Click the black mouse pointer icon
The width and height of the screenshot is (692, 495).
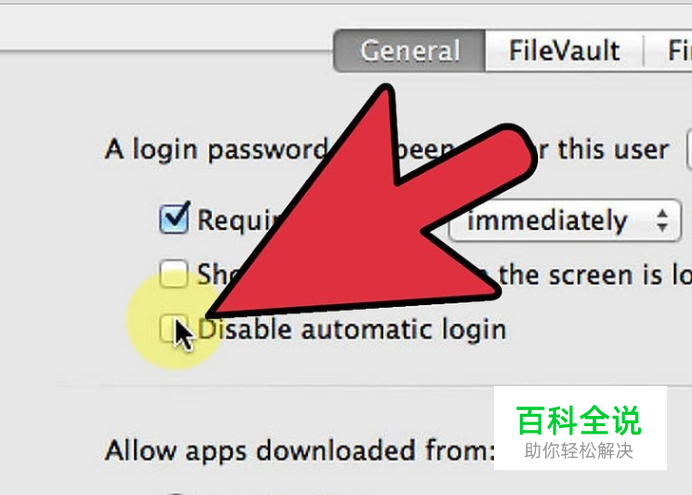coord(183,335)
